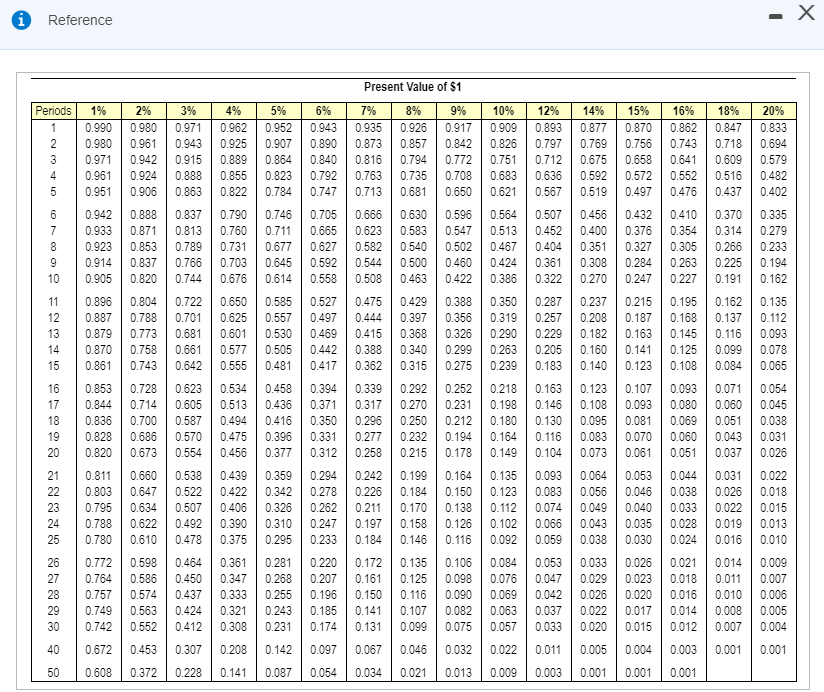Select the Periods column header
The height and width of the screenshot is (692, 824).
[54, 111]
